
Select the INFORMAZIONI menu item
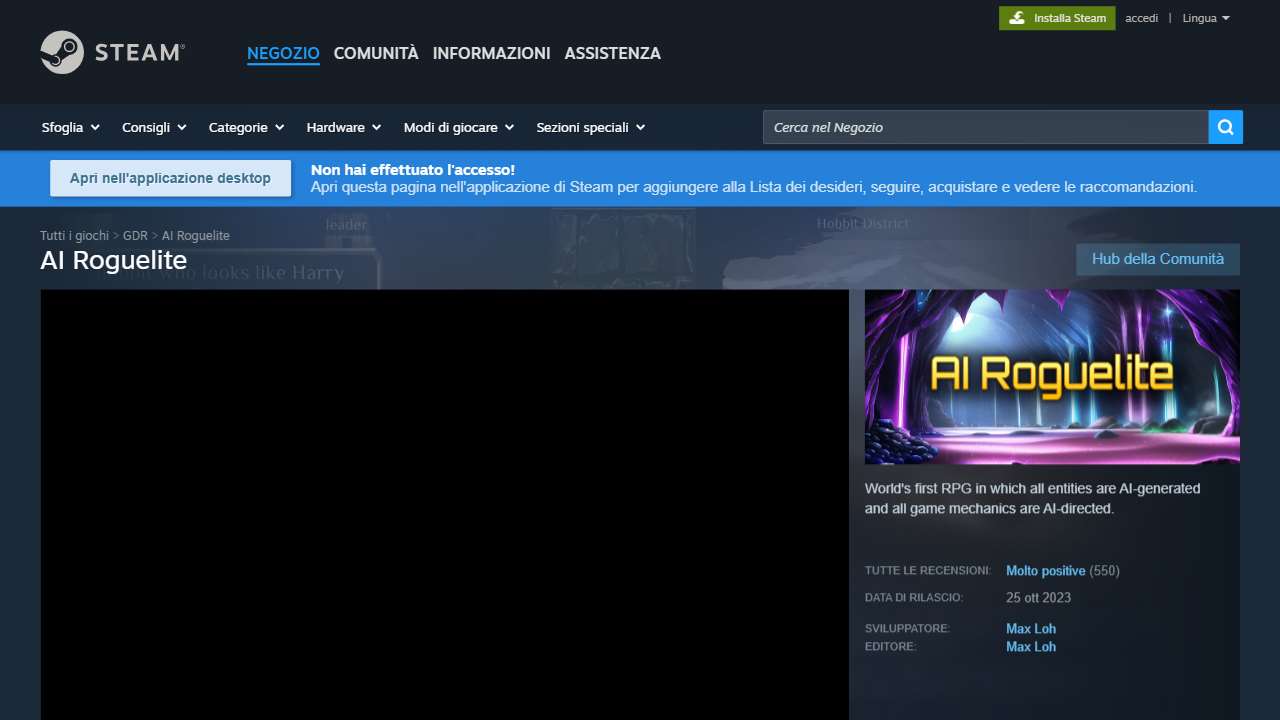491,53
